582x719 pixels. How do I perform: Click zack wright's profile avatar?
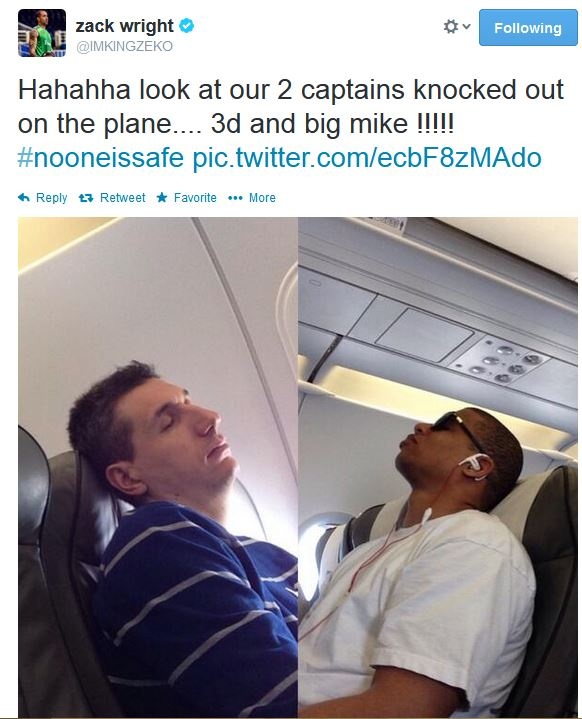pyautogui.click(x=42, y=33)
